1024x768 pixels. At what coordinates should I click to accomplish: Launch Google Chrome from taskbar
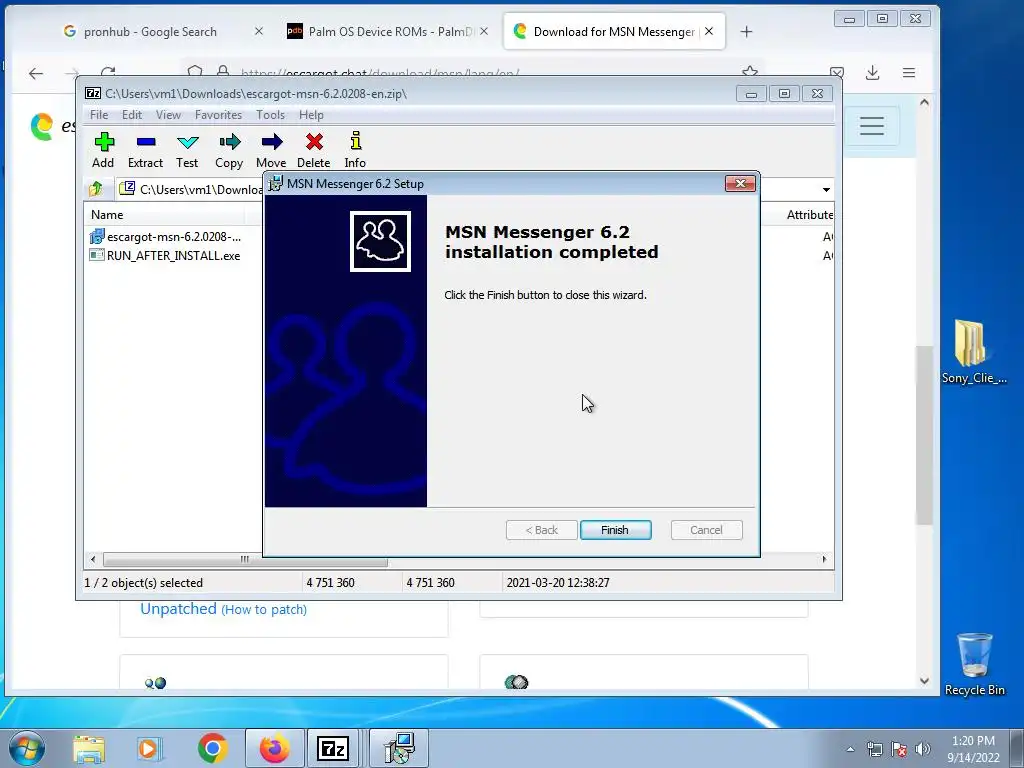pyautogui.click(x=213, y=748)
